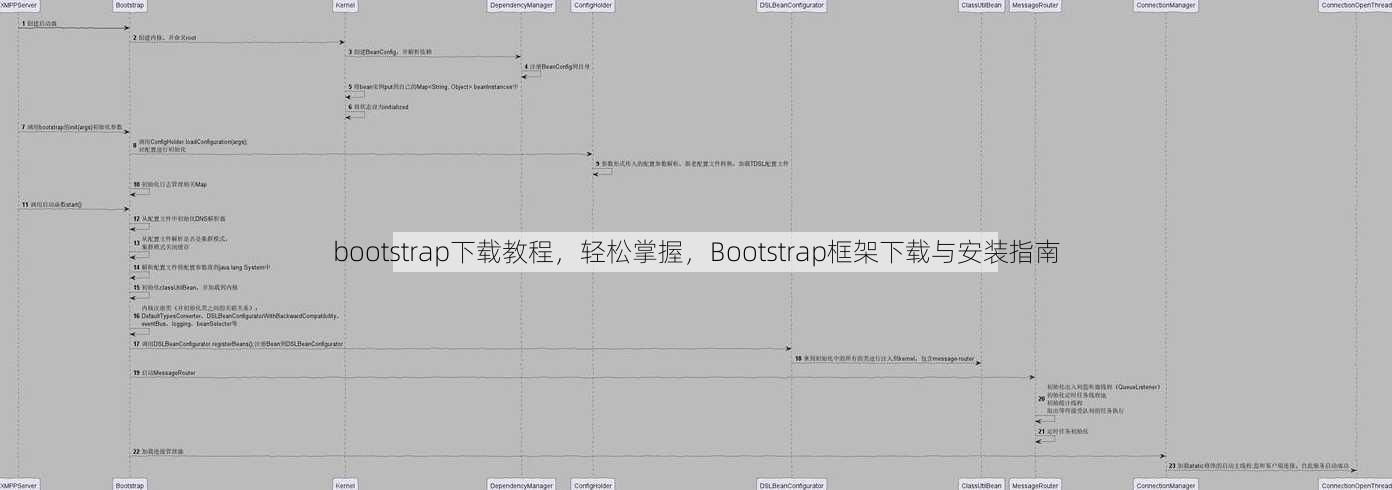Viewport: 1392px width, 490px height.
Task: Select the bottom Kernel participant box
Action: pyautogui.click(x=345, y=484)
